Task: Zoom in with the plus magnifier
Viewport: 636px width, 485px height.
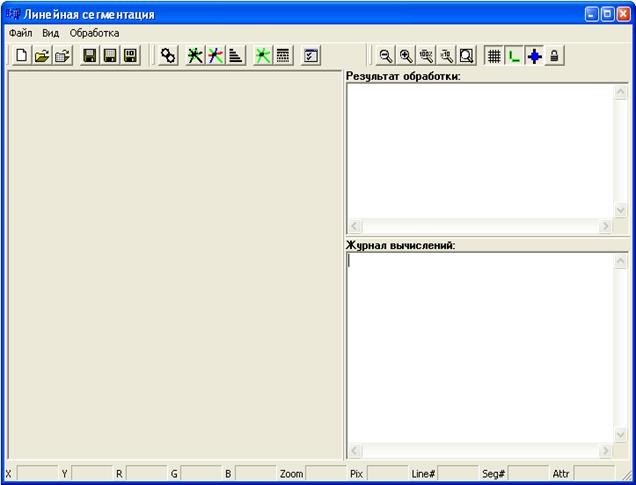Action: (x=406, y=56)
